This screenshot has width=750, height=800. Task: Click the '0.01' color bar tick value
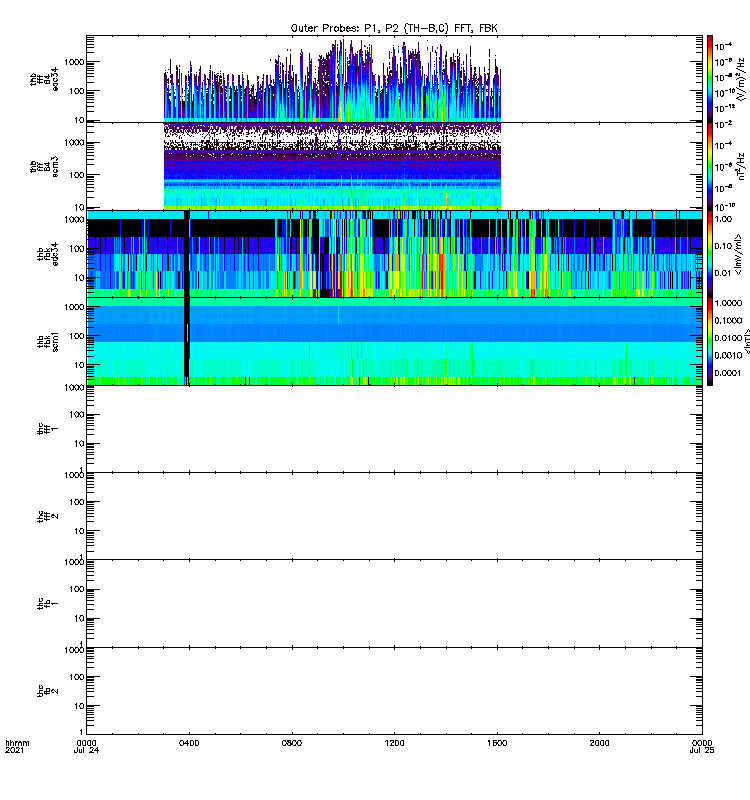[723, 273]
